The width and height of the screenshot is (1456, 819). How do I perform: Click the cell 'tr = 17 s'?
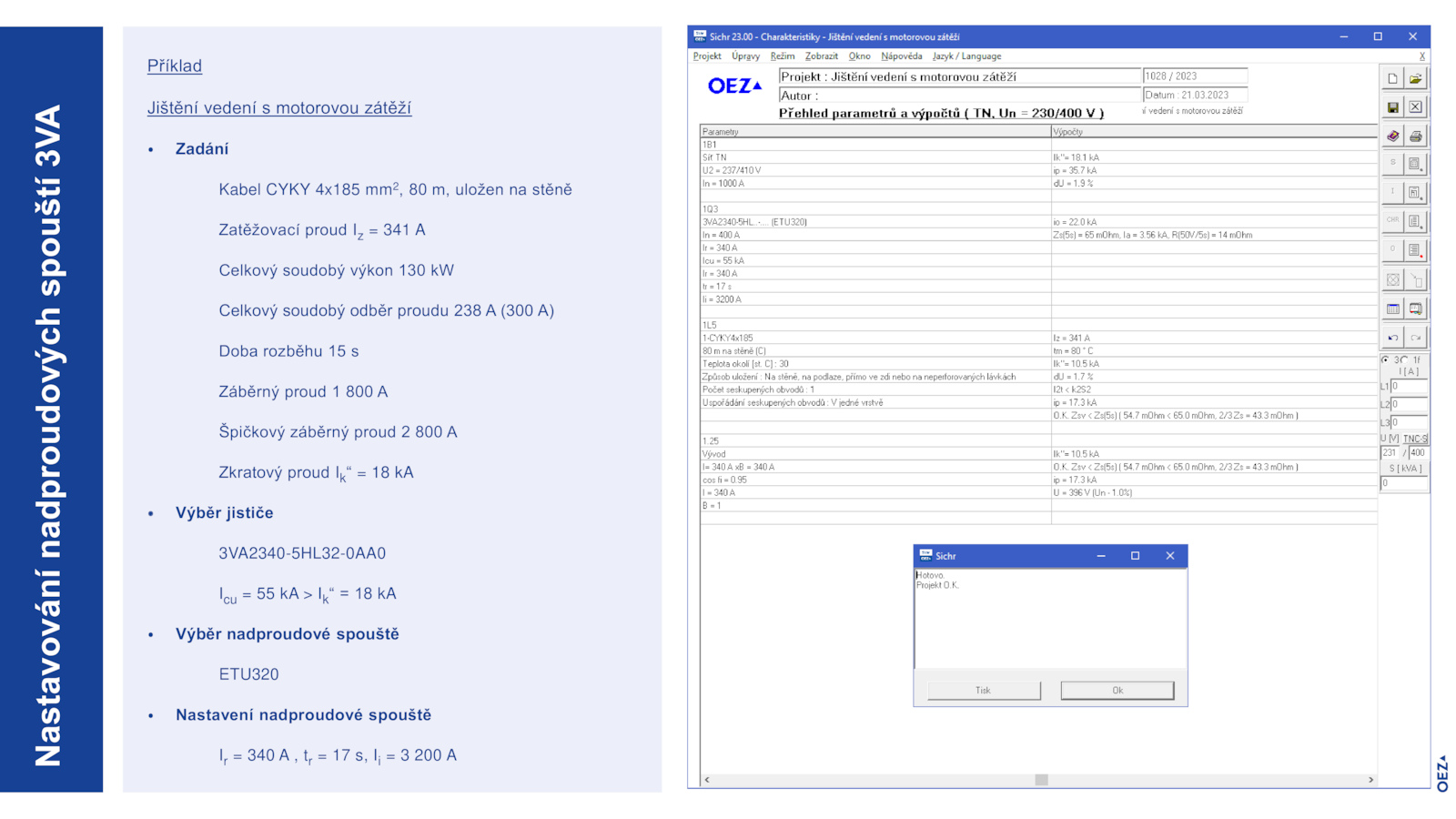point(875,287)
